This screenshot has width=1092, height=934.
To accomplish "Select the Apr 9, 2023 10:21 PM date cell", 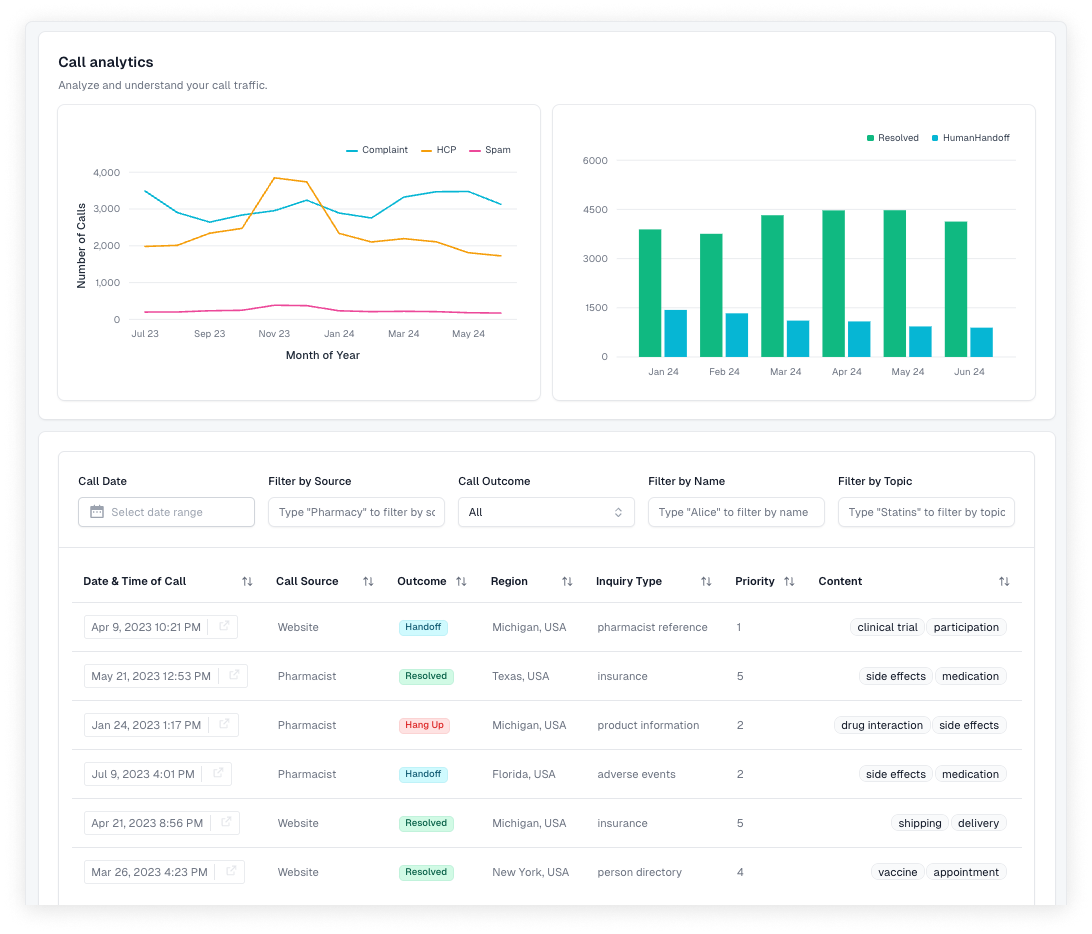I will [x=161, y=627].
